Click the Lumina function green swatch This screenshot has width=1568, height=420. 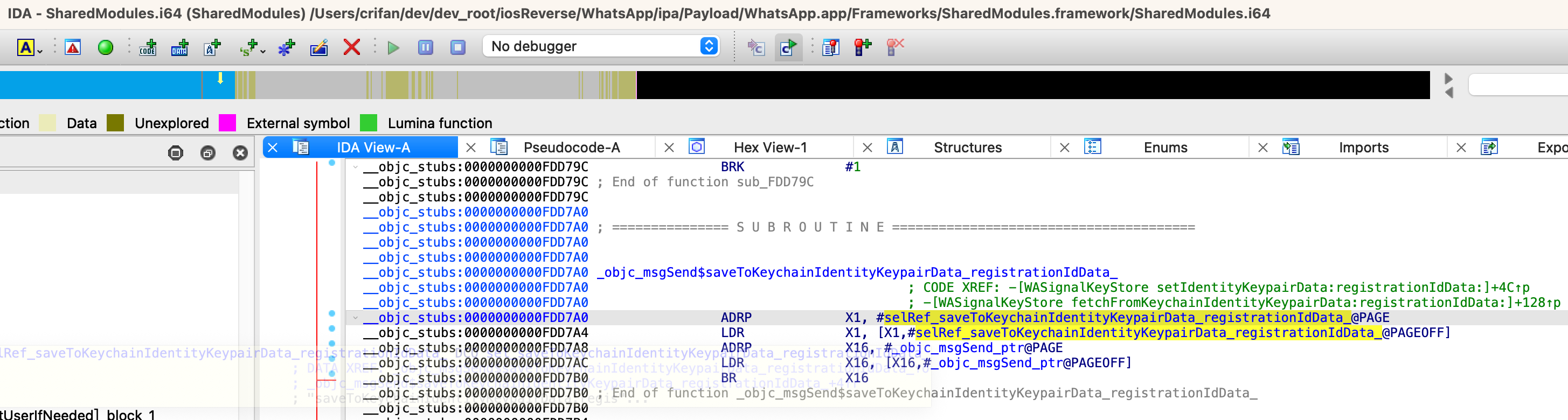[x=368, y=123]
